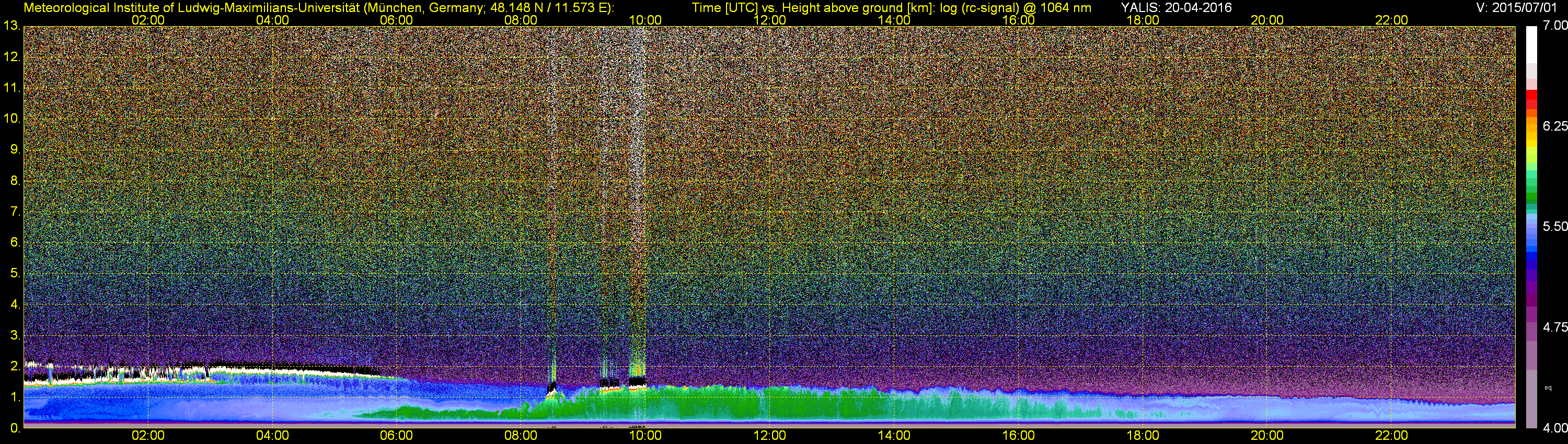Click the white top band of the color scale

point(1531,44)
